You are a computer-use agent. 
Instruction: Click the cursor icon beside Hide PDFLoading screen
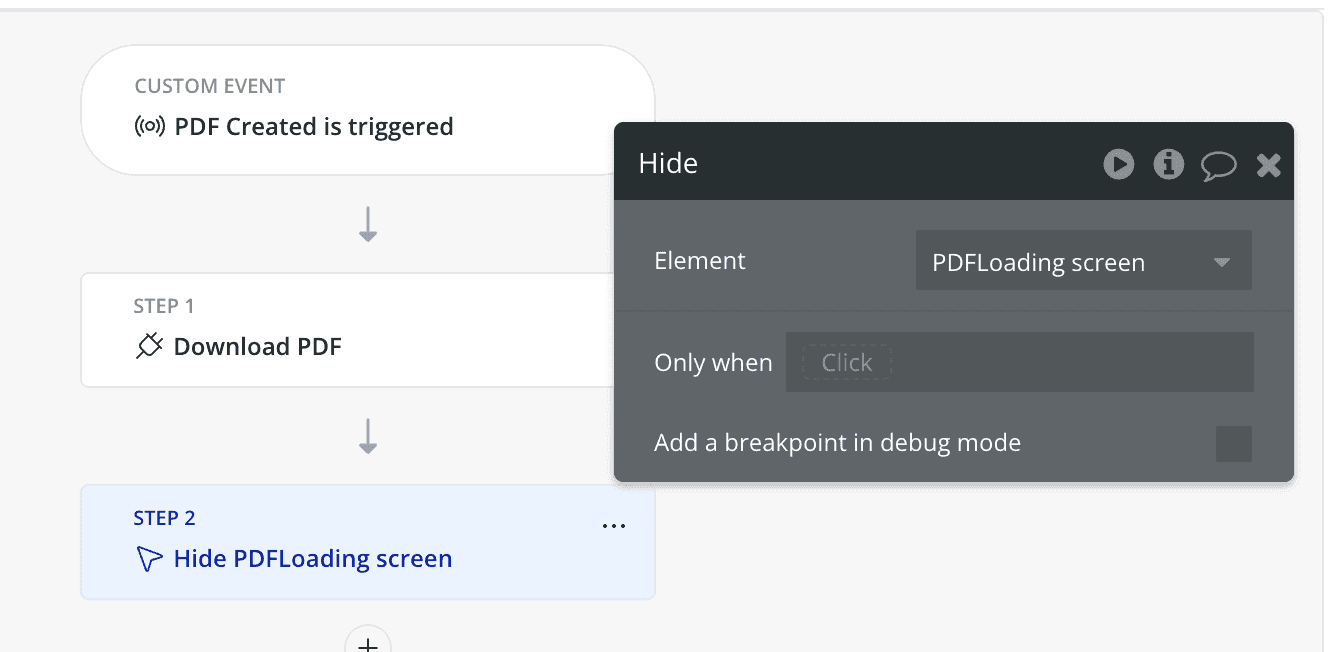(x=148, y=559)
